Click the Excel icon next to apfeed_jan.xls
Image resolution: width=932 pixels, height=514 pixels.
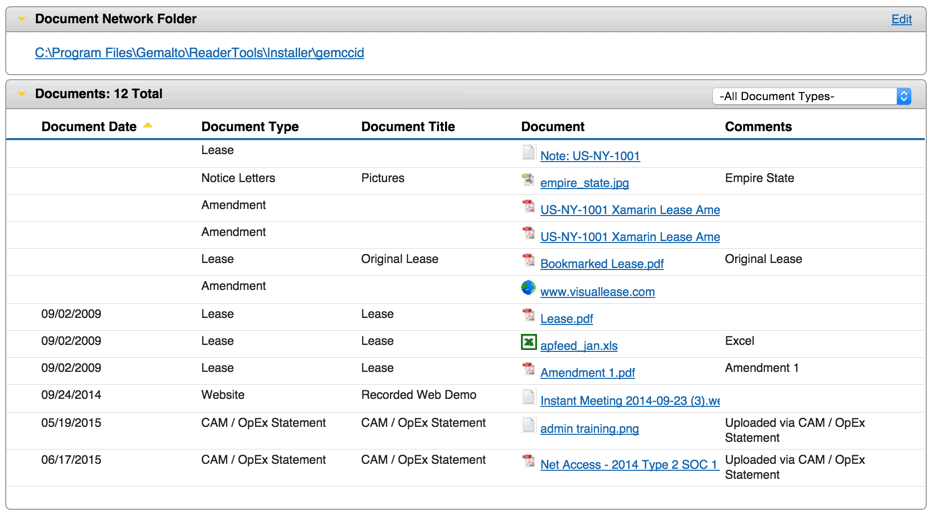pos(528,342)
